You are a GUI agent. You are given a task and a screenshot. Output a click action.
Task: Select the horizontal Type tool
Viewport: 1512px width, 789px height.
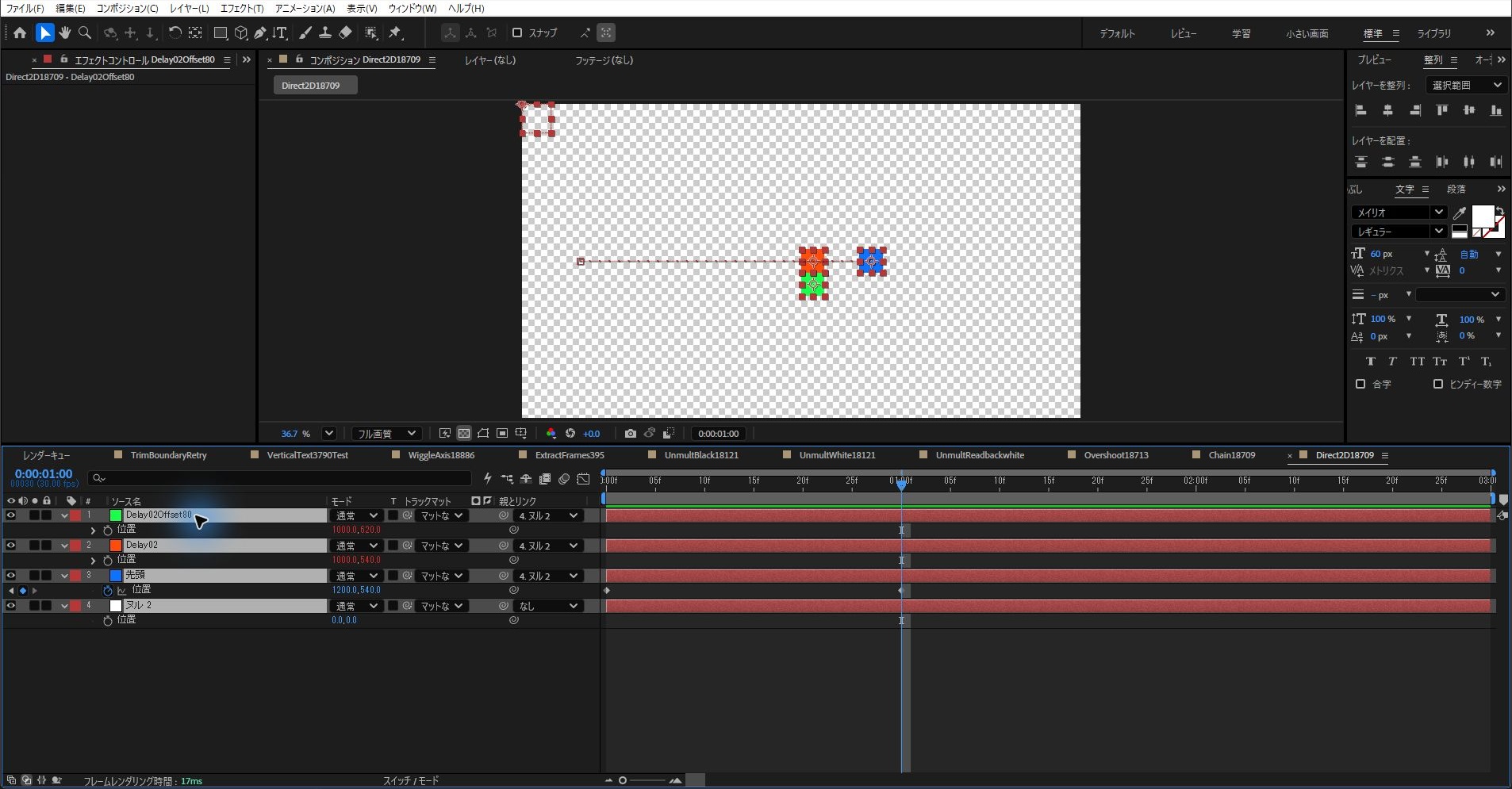pos(280,33)
